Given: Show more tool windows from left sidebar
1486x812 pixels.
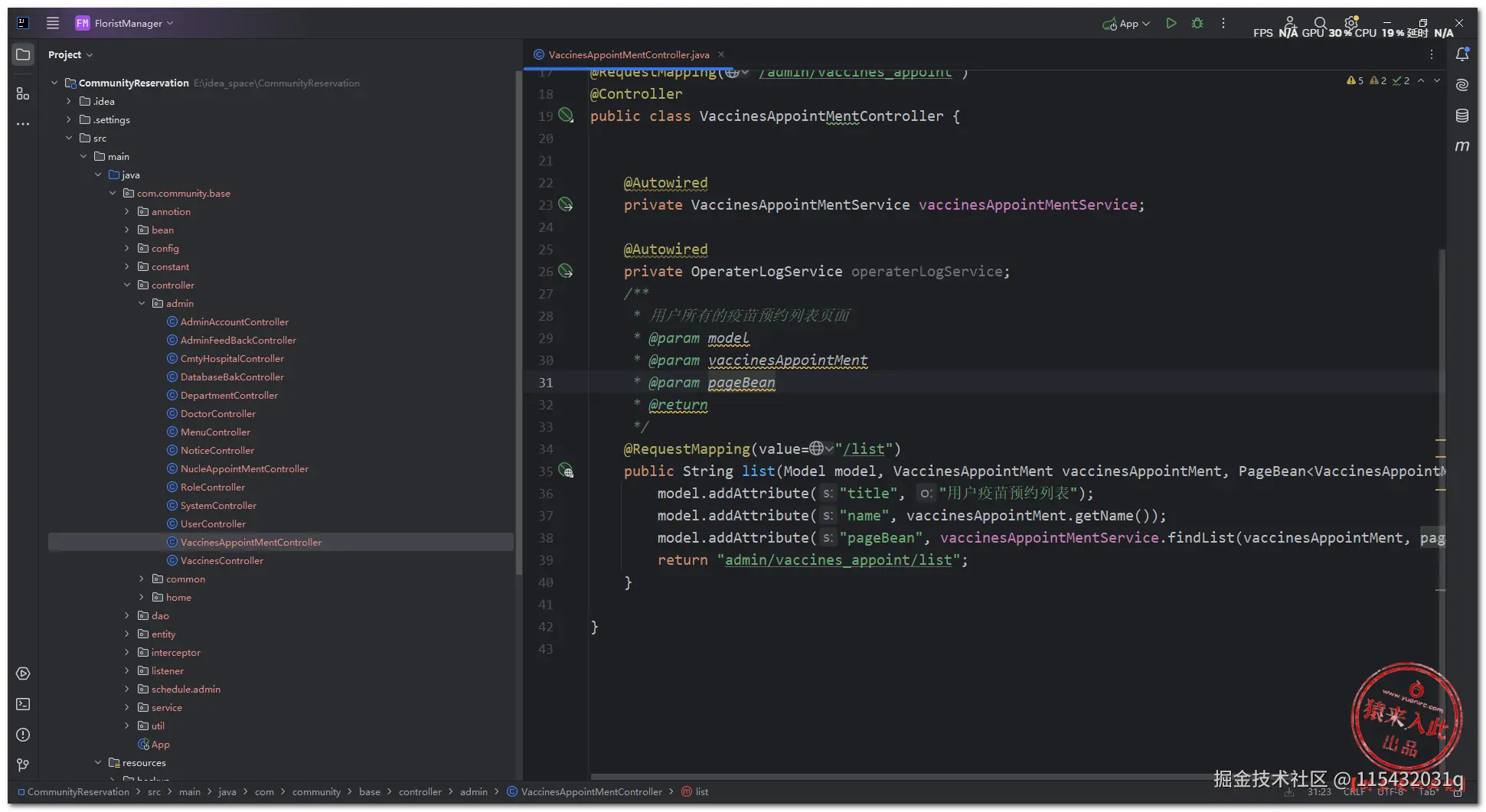Looking at the screenshot, I should click(x=23, y=124).
